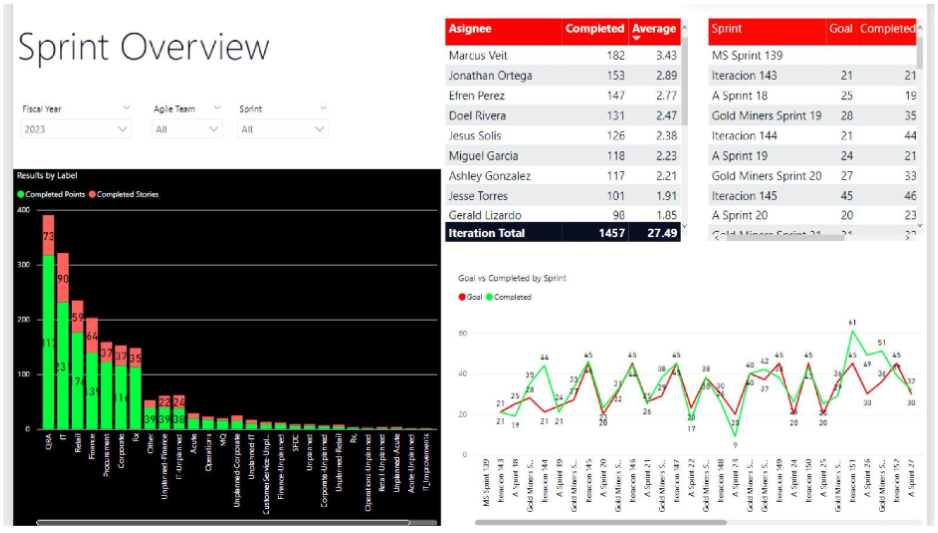938x533 pixels.
Task: Click the Results by Label chart title
Action: [x=47, y=175]
